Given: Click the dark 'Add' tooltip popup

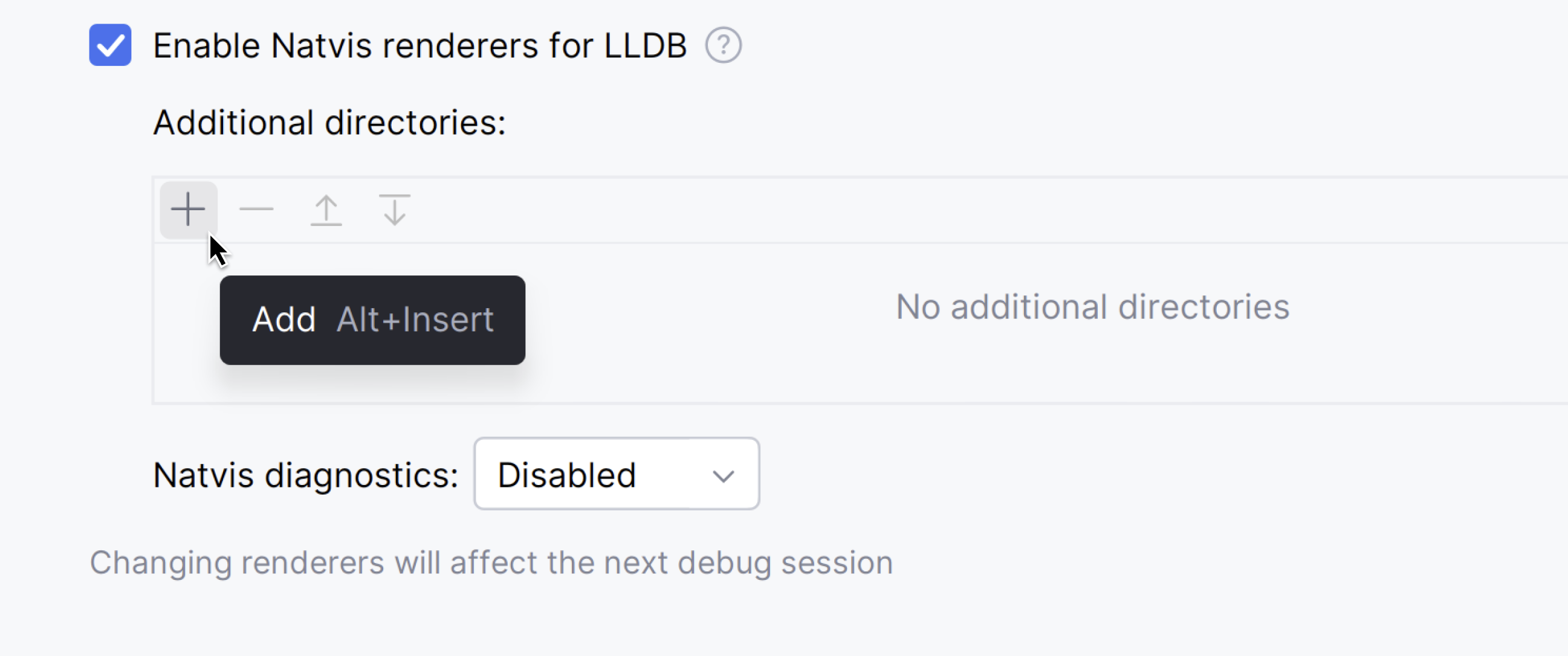Looking at the screenshot, I should point(372,347).
